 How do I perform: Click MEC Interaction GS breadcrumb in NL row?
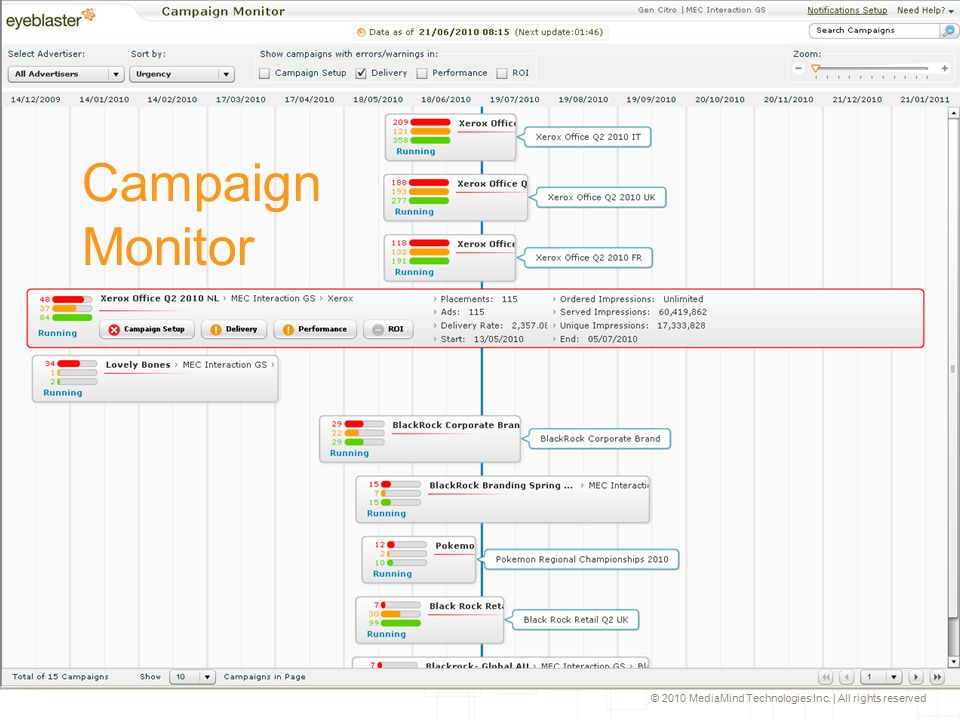point(272,299)
